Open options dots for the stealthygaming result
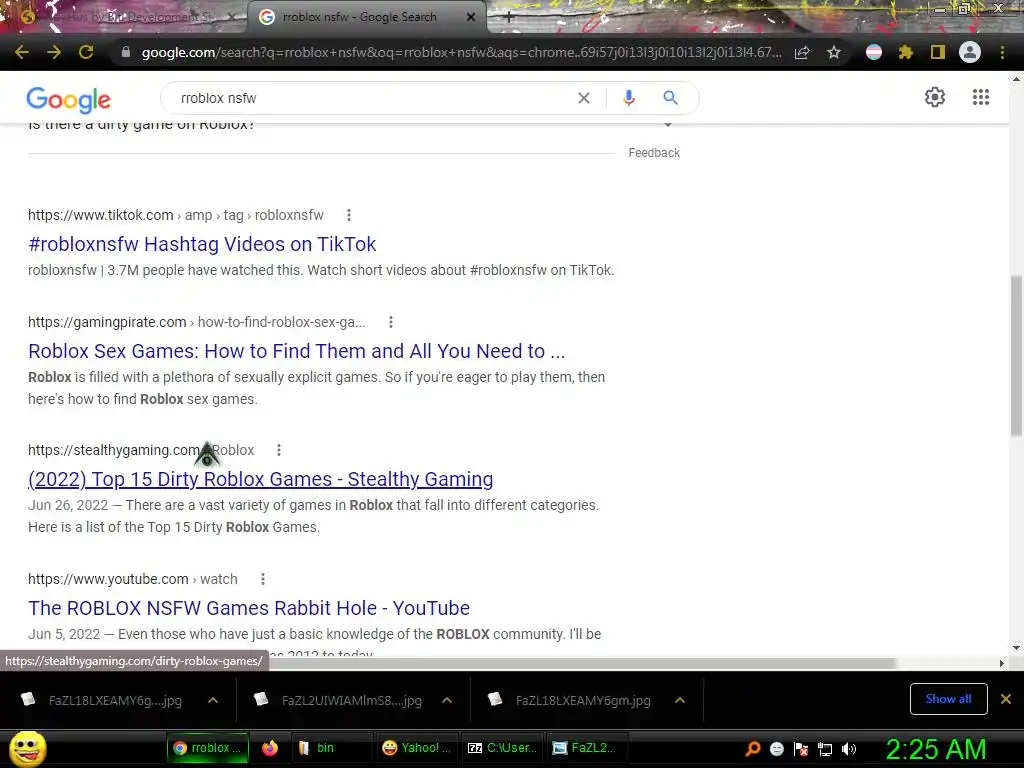This screenshot has height=768, width=1024. (x=279, y=450)
